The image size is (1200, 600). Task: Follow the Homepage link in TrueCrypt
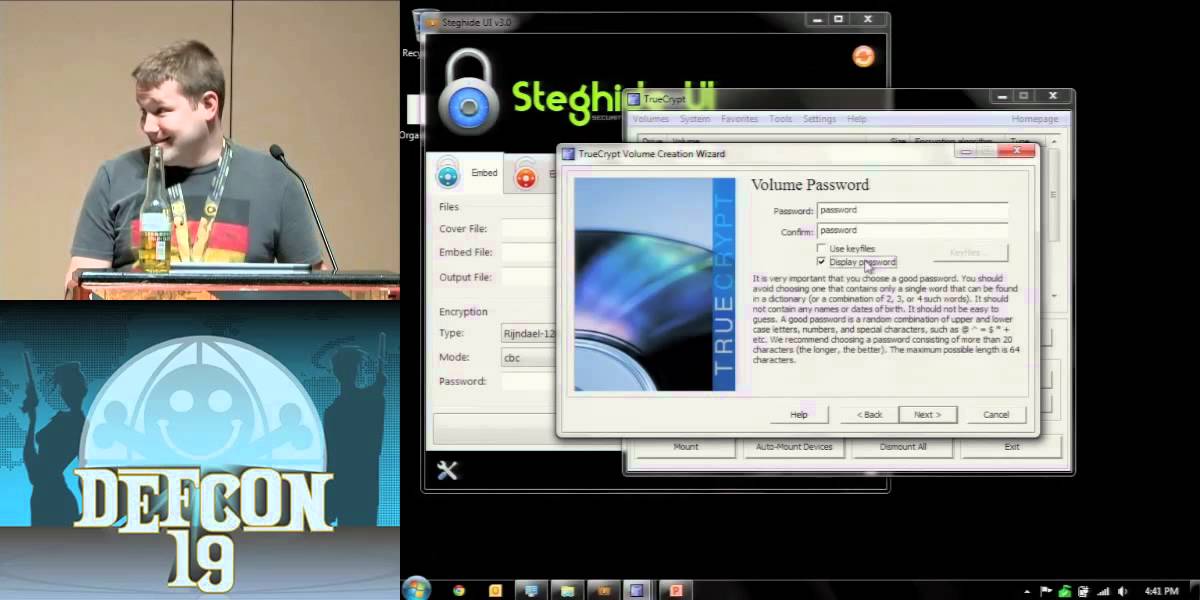click(x=1035, y=119)
